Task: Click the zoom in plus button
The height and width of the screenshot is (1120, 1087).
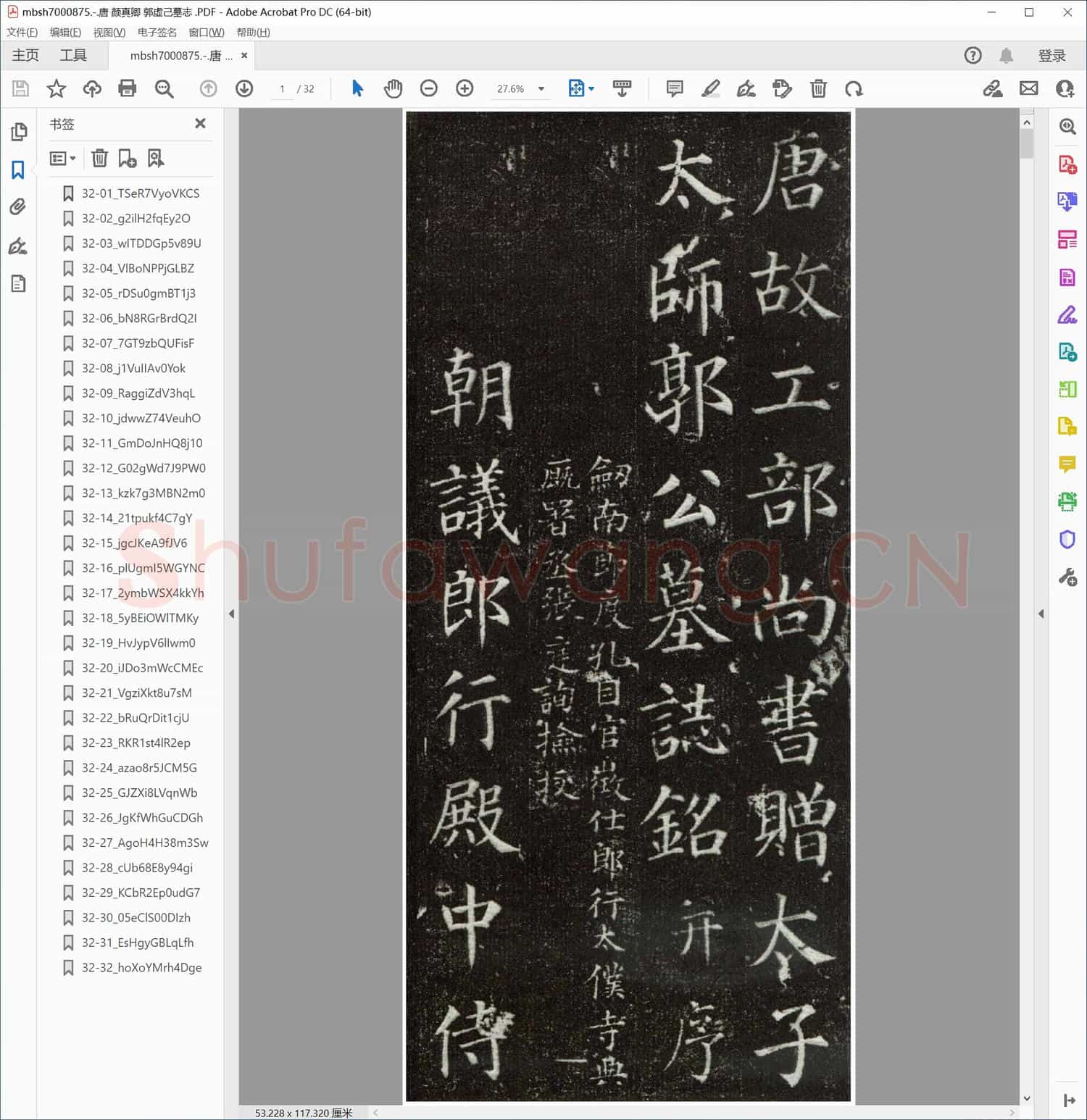Action: (x=465, y=88)
